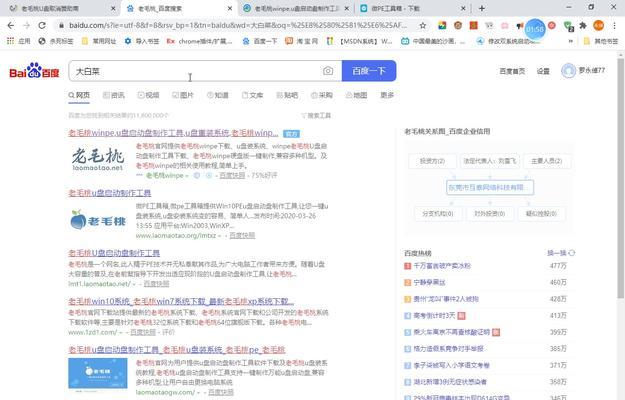Open the hot search entry at 385万
Viewport: 625px width, 400px height.
click(448, 349)
